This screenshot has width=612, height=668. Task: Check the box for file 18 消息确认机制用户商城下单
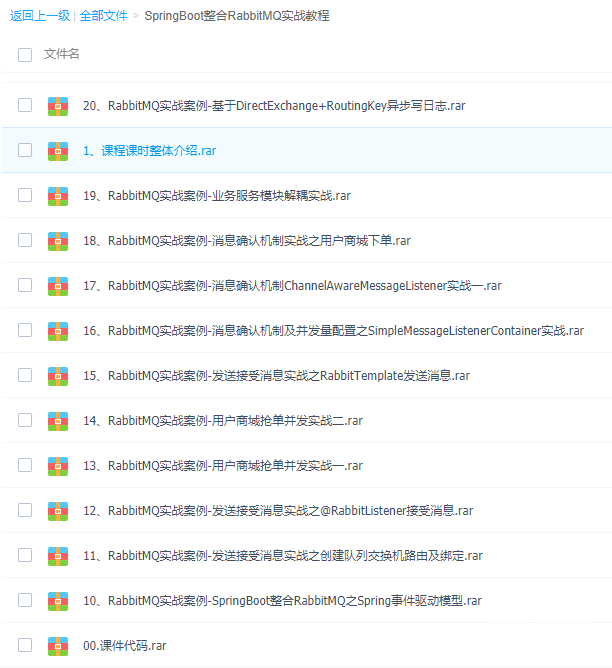coord(25,240)
